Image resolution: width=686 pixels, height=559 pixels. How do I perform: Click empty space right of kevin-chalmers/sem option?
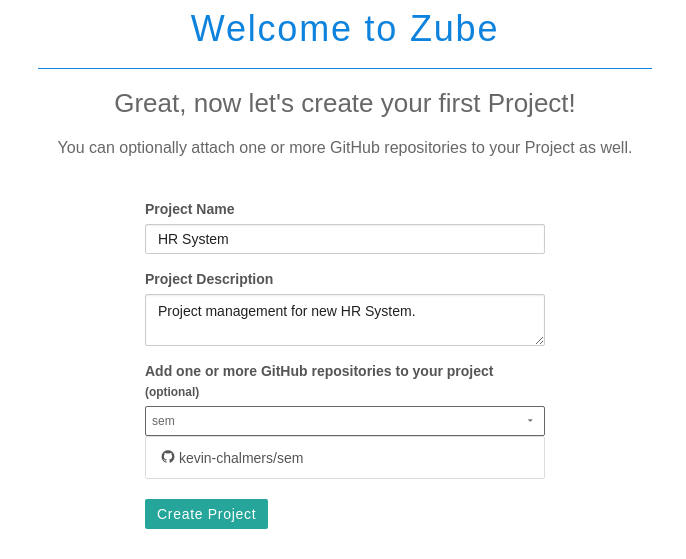430,458
